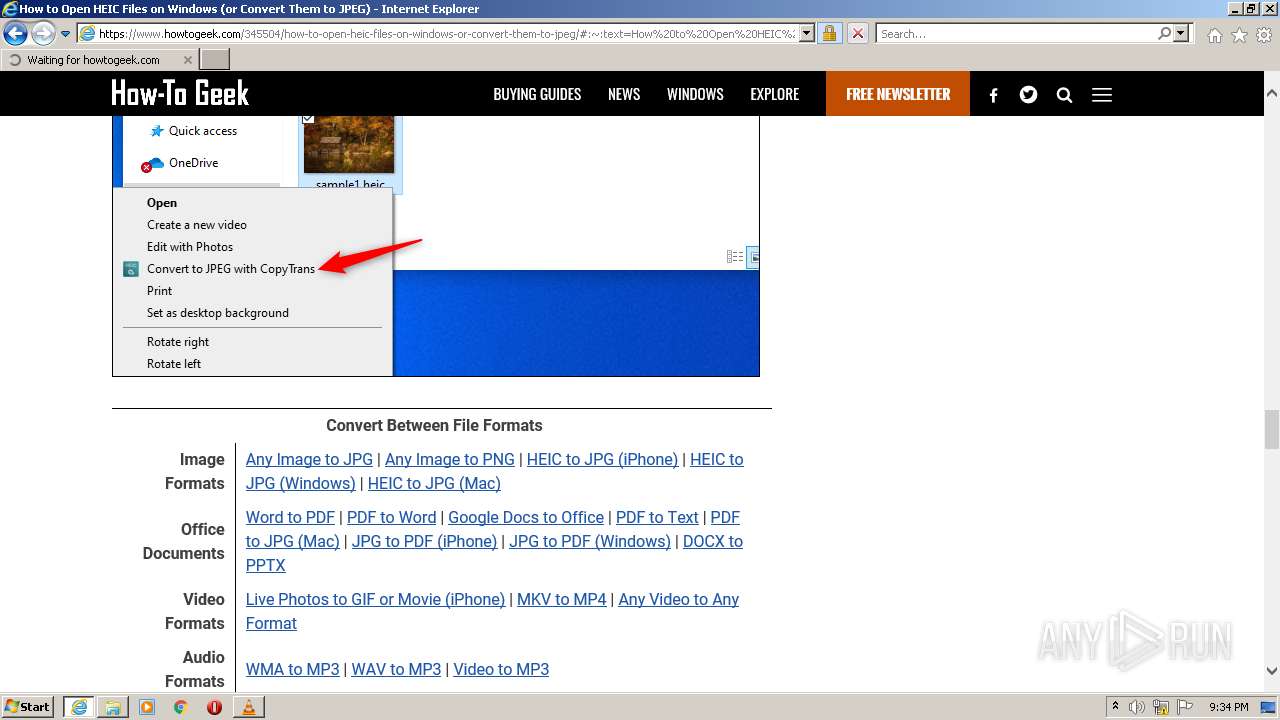Click the taskbar clock 9:34 PM
Image resolution: width=1280 pixels, height=720 pixels.
point(1229,707)
